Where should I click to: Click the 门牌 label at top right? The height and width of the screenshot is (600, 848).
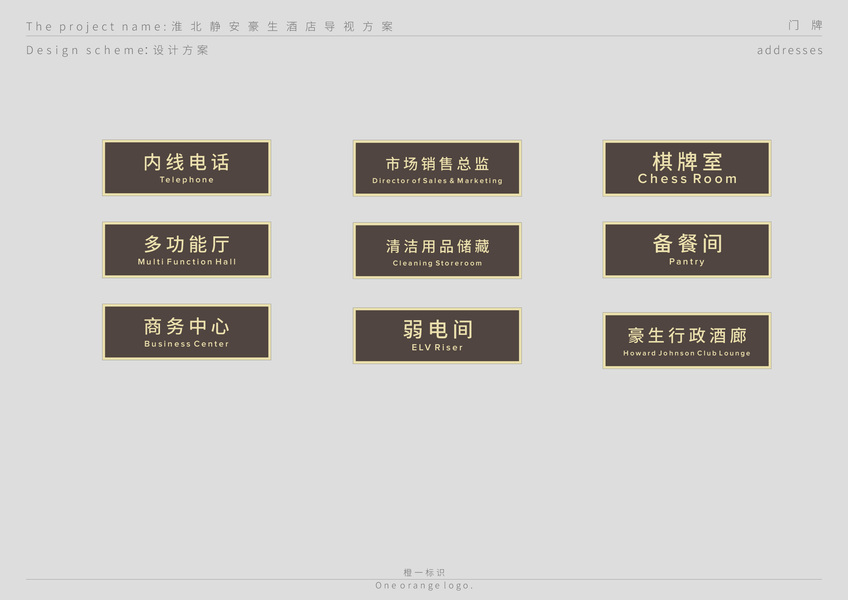coord(805,25)
